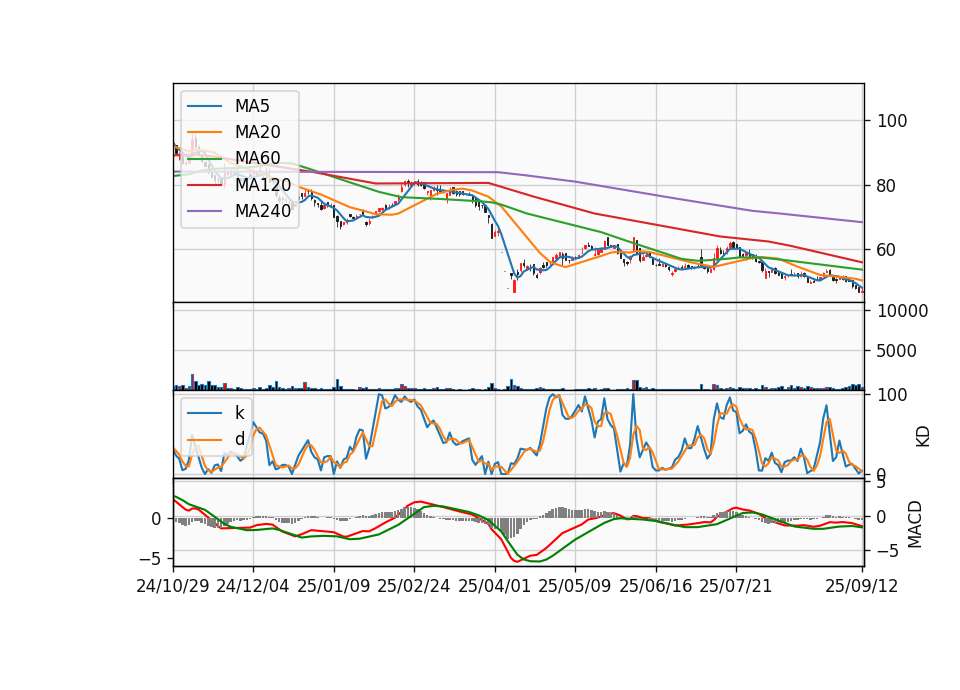Click the 10000 volume axis tick label

click(x=902, y=311)
